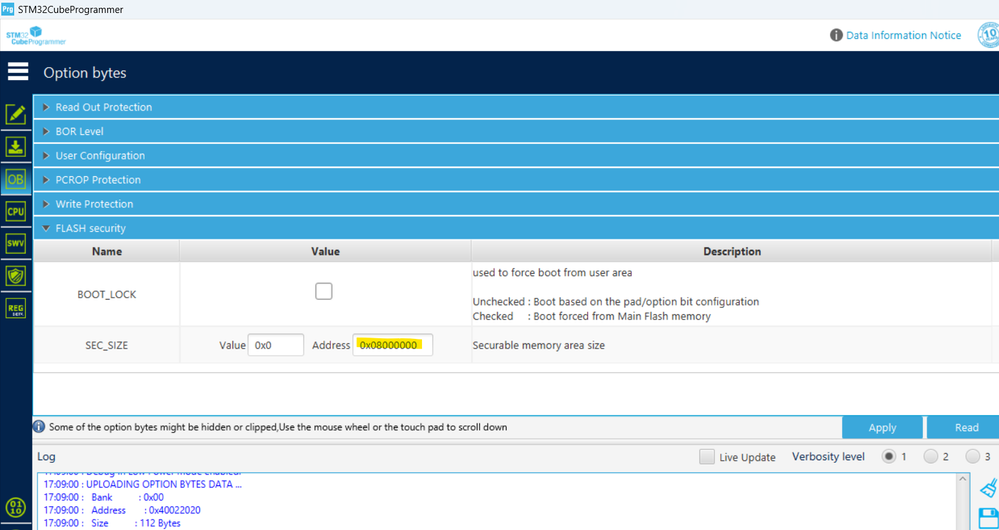Expand the Write Protection section
This screenshot has height=530, width=999.
pyautogui.click(x=516, y=204)
